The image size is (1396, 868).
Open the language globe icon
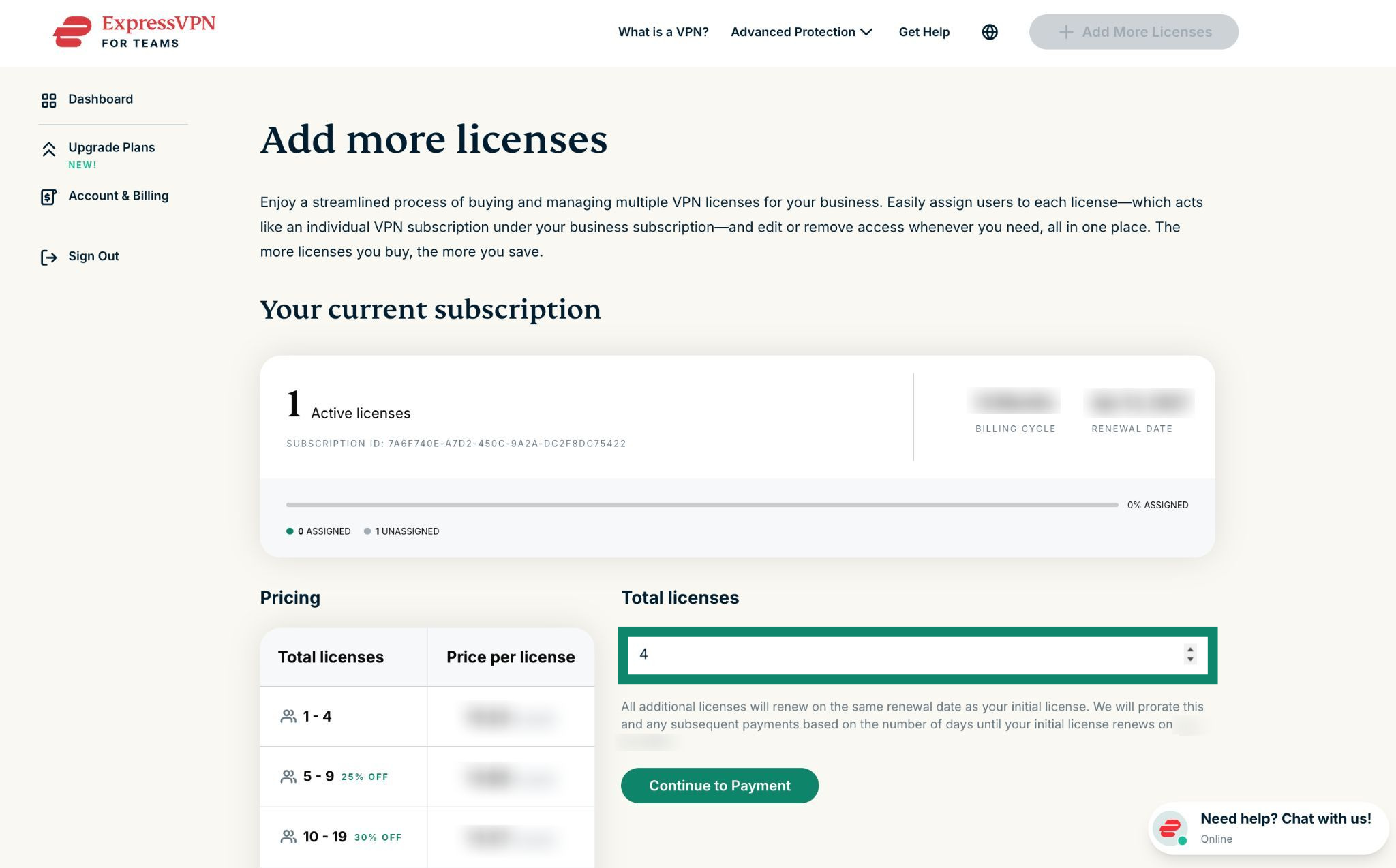click(x=990, y=32)
